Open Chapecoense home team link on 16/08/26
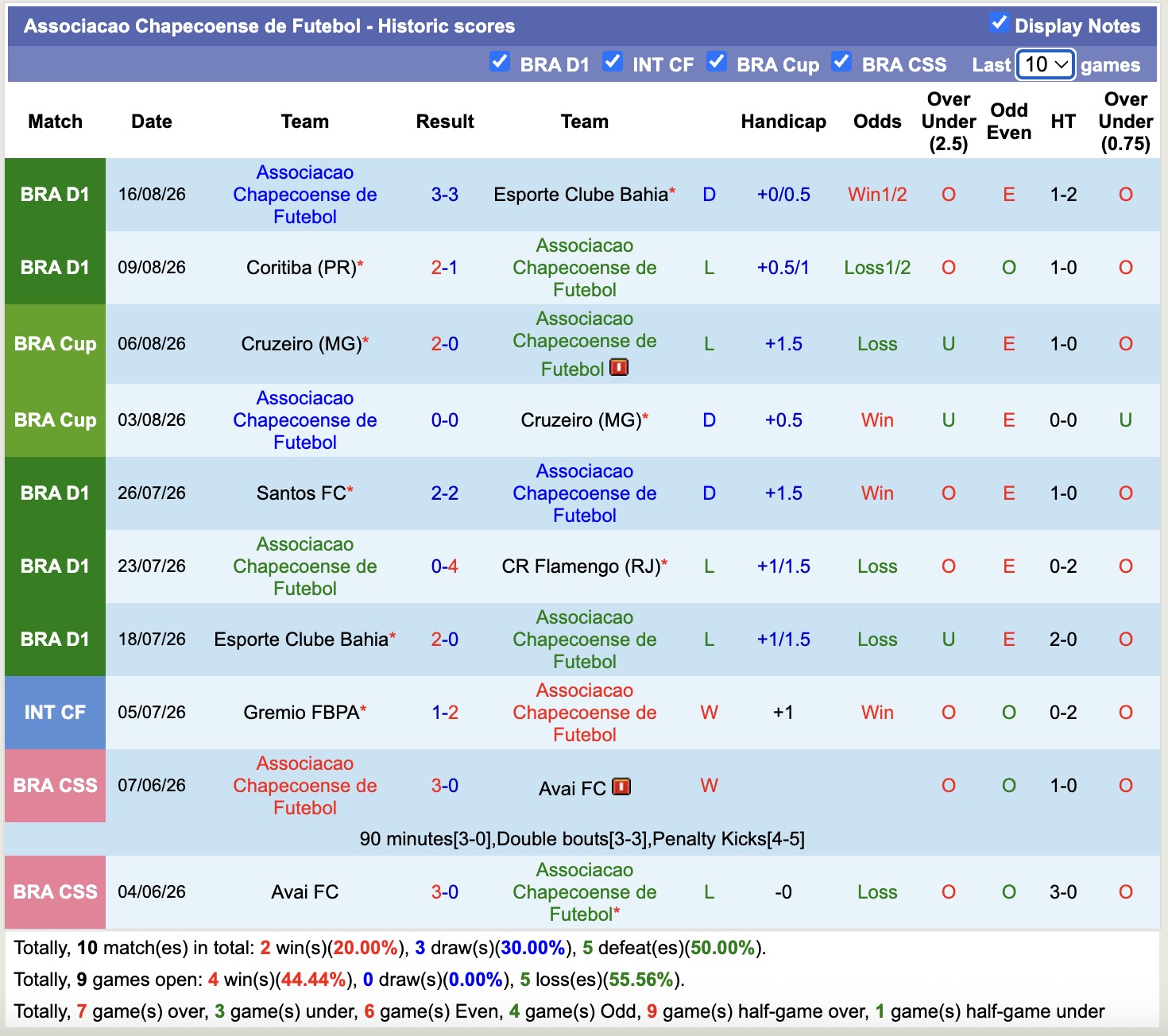This screenshot has height=1036, width=1168. (305, 195)
